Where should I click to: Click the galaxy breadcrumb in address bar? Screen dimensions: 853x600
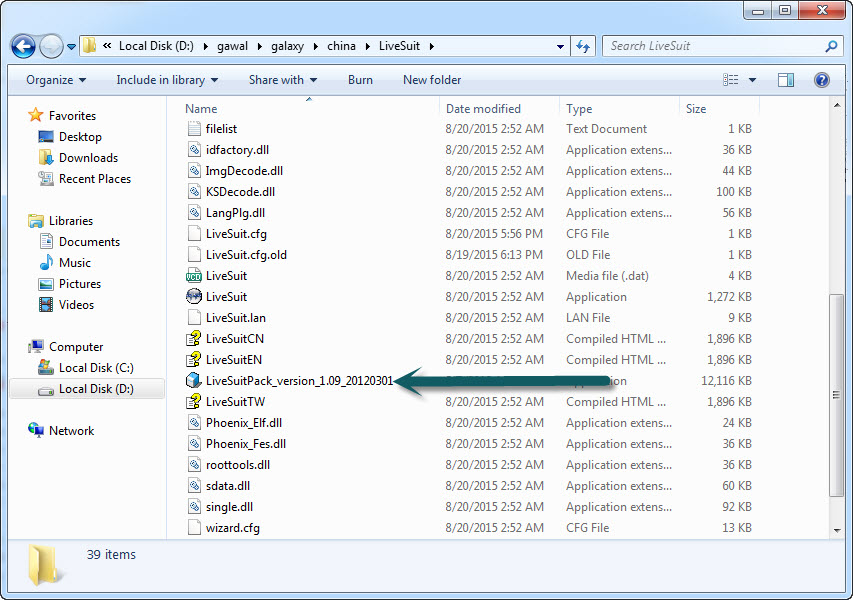coord(288,46)
